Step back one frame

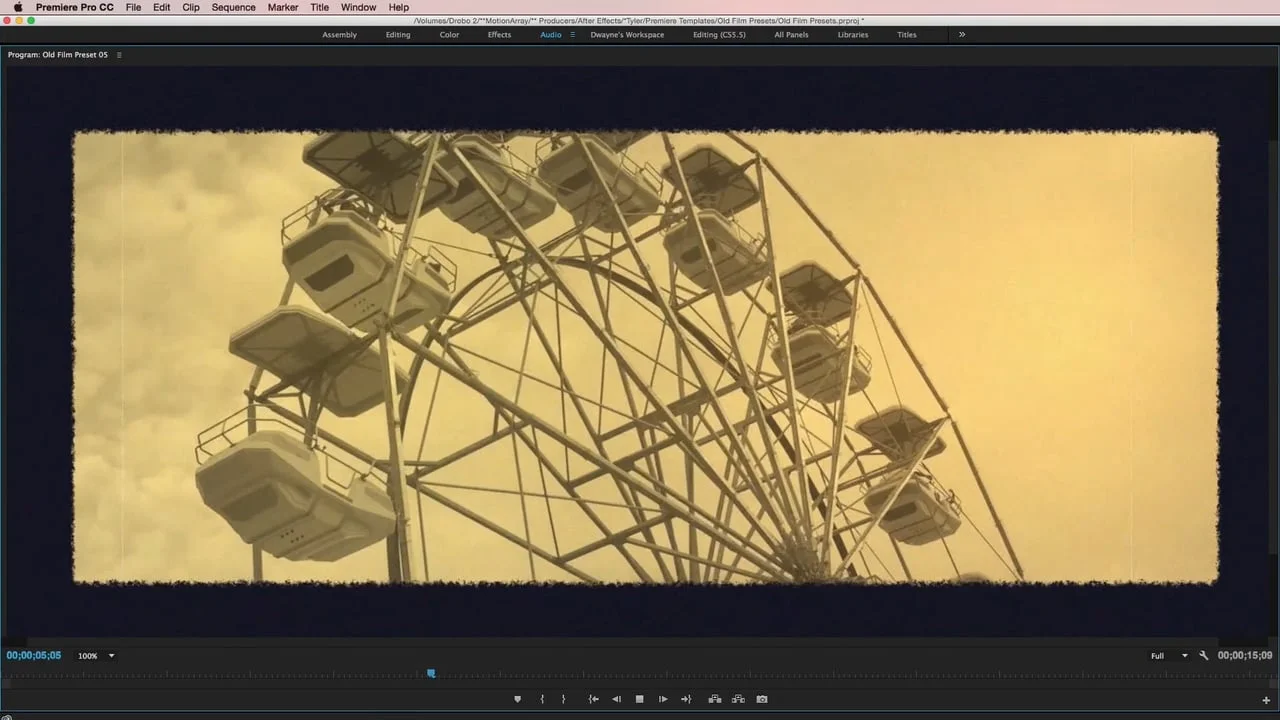click(616, 699)
